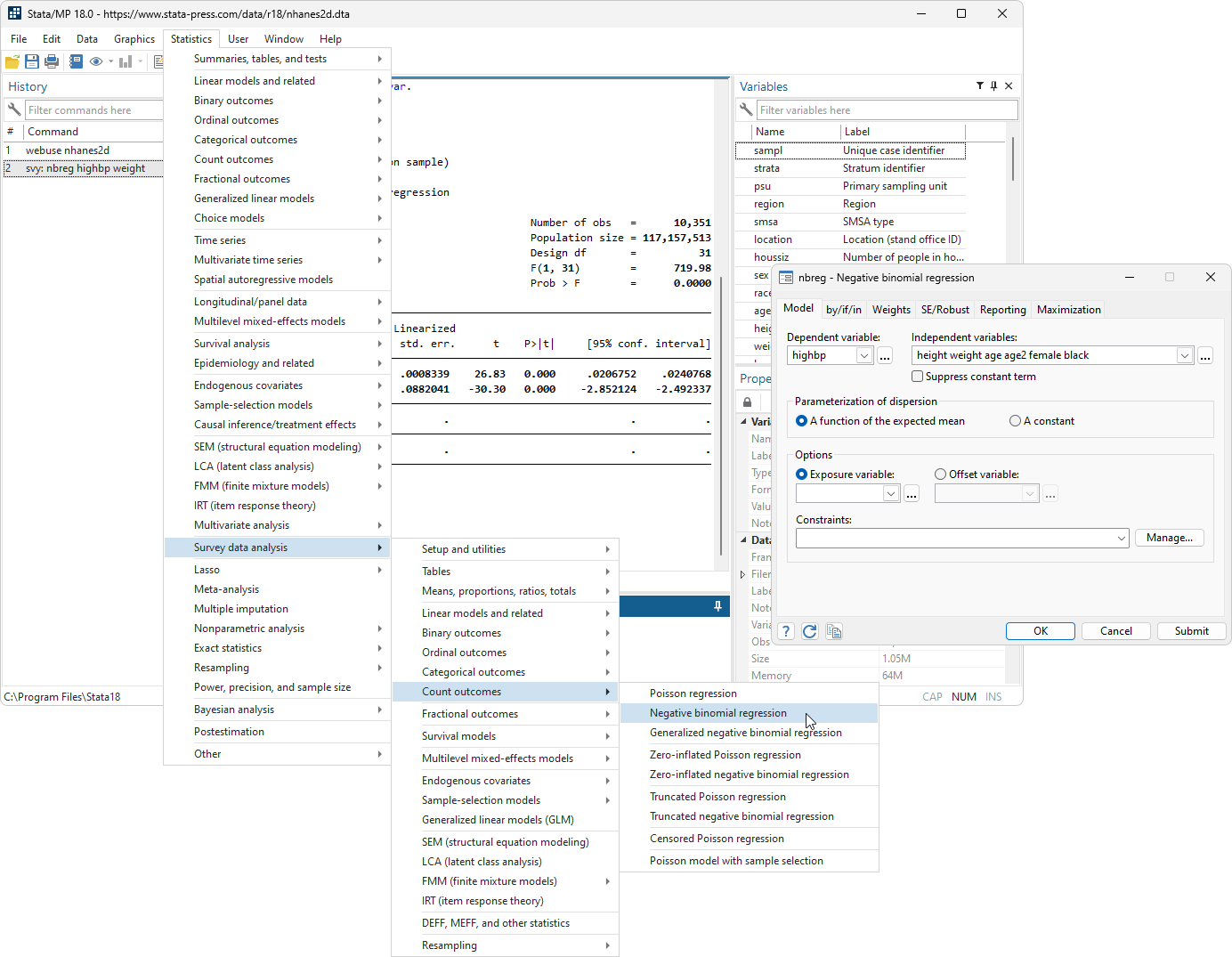Close the Variables panel
The image size is (1232, 957).
[x=1009, y=86]
